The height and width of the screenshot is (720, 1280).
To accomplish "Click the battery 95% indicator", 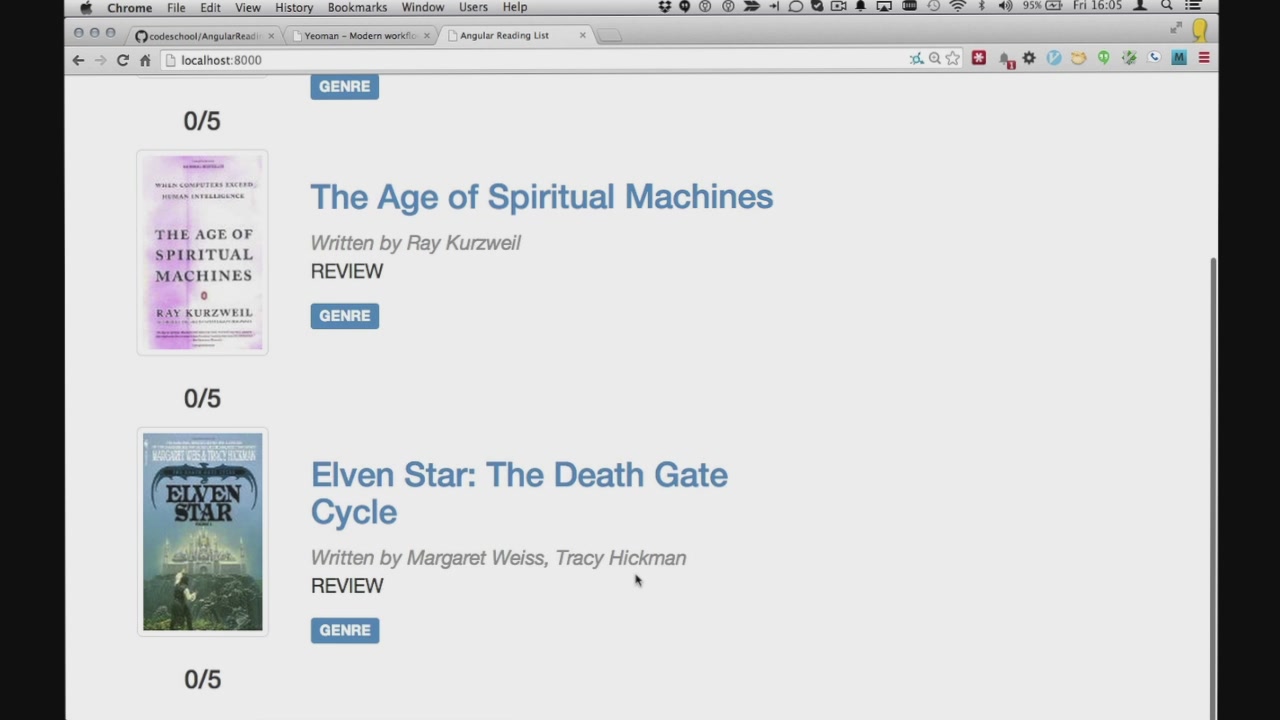I will [1041, 7].
